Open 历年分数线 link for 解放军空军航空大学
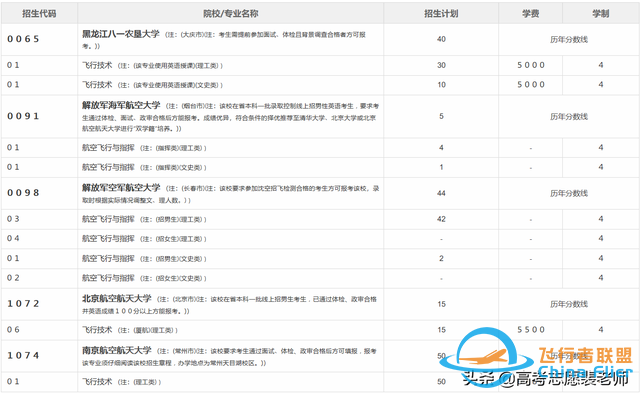 tap(569, 193)
